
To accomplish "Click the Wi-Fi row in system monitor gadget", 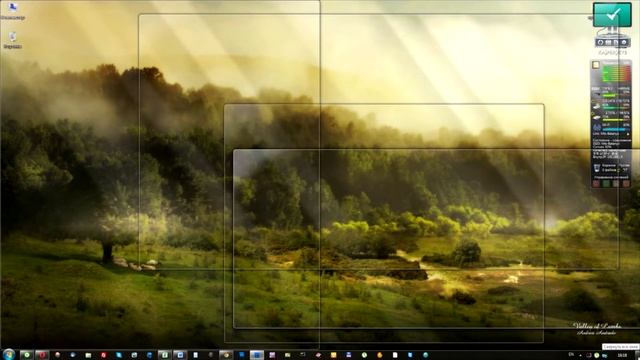I will click(611, 128).
